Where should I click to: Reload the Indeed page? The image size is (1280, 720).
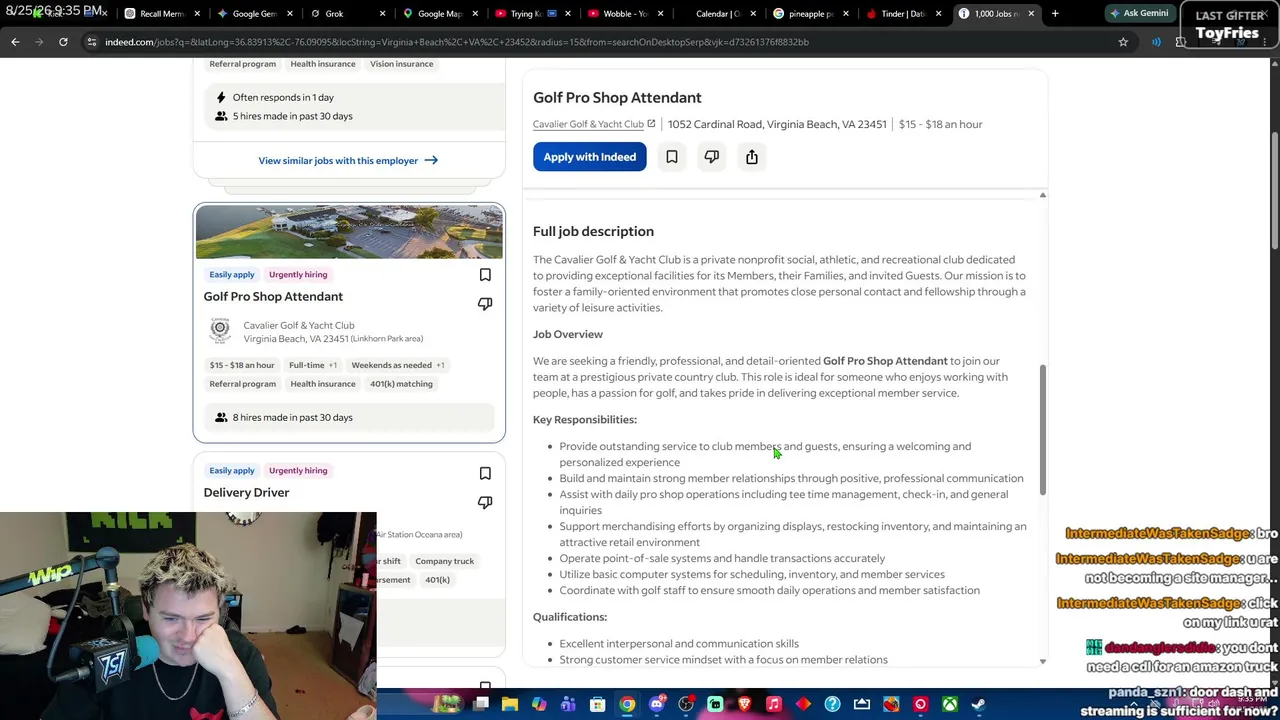click(x=63, y=42)
